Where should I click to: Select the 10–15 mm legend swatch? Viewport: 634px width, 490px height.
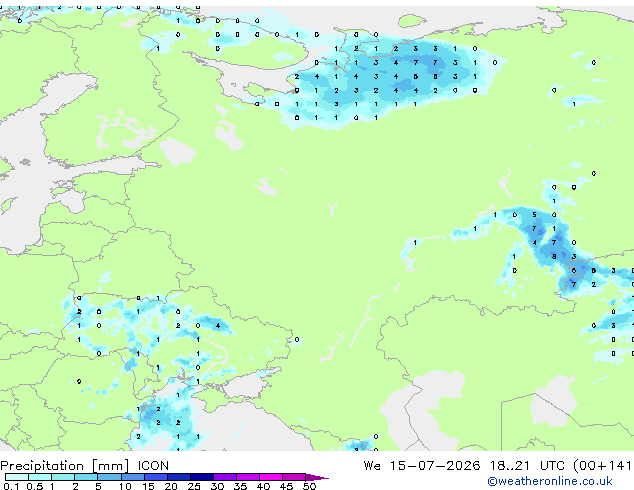(x=132, y=477)
